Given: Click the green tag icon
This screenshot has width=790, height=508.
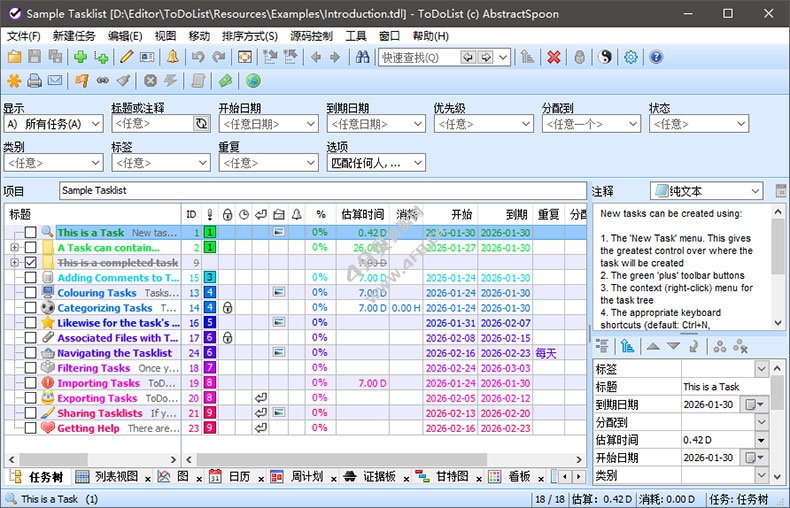Looking at the screenshot, I should click(x=226, y=81).
